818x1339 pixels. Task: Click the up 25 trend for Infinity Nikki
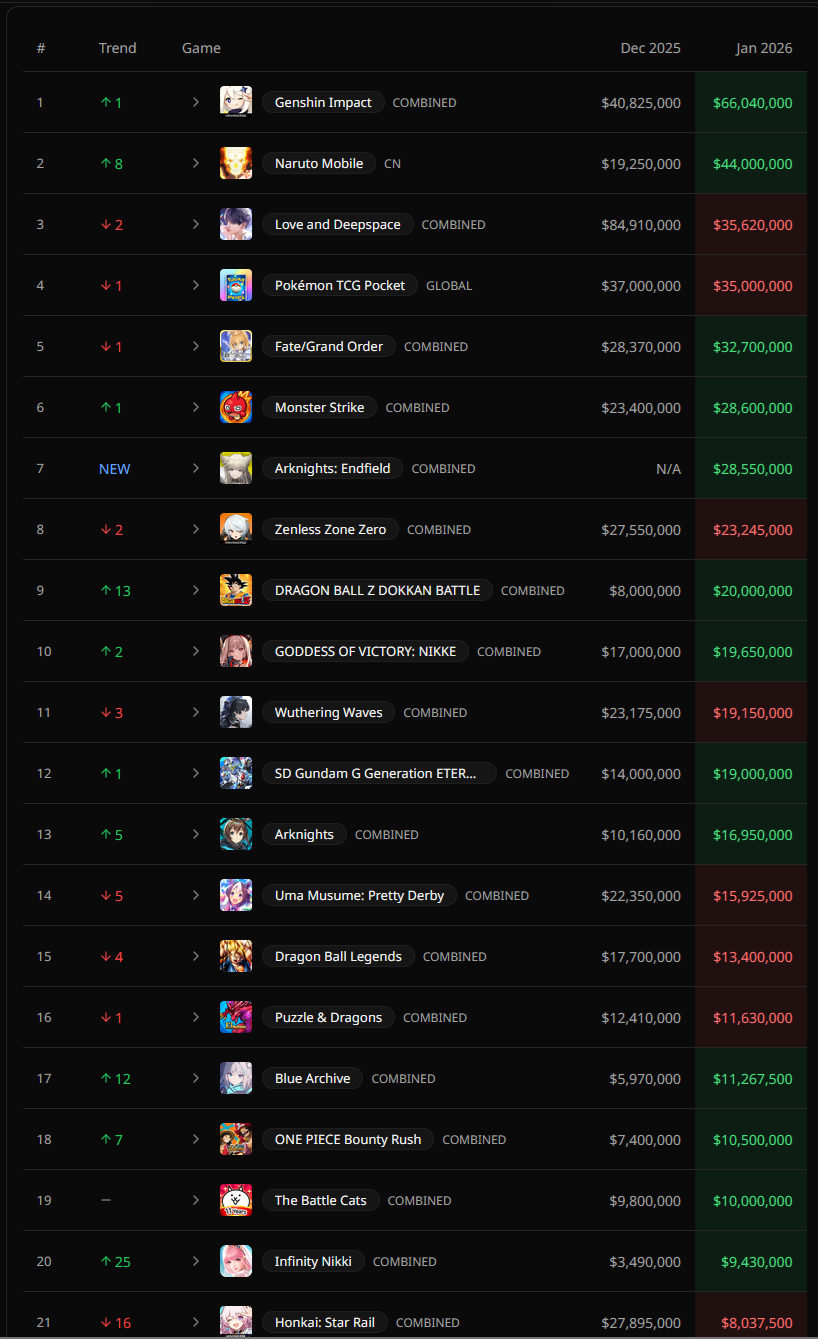[x=116, y=1261]
